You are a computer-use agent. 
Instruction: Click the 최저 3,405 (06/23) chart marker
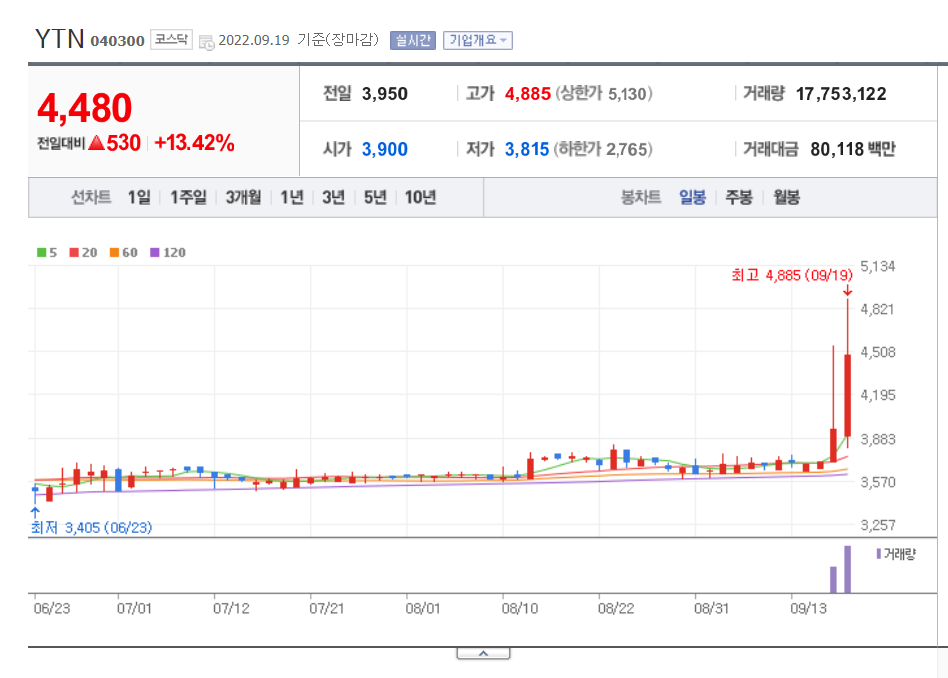pos(91,528)
